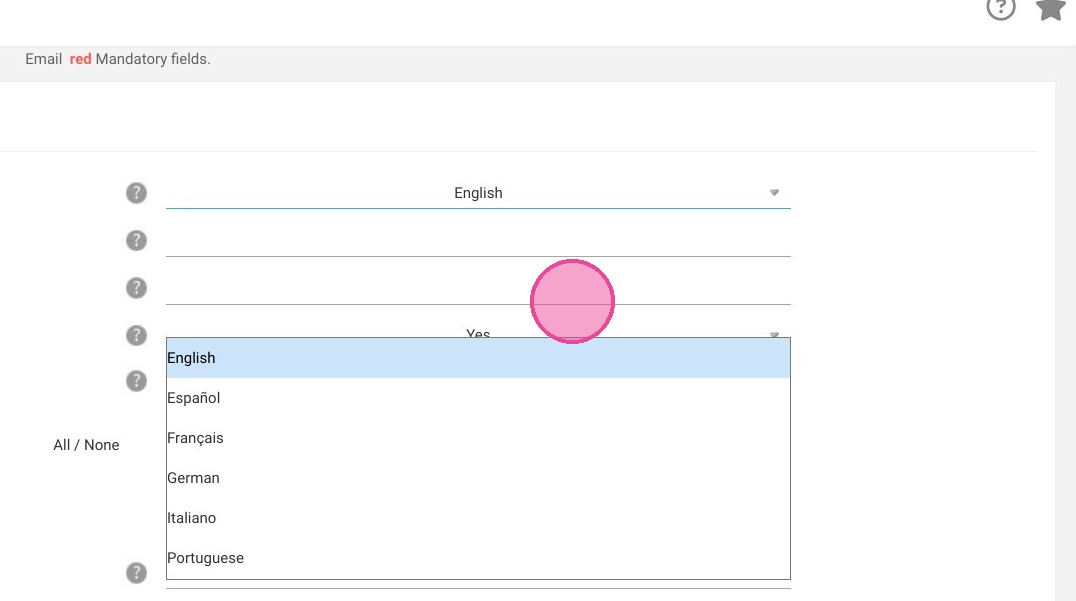The width and height of the screenshot is (1076, 601).
Task: Open the English language dropdown arrow
Action: (774, 193)
